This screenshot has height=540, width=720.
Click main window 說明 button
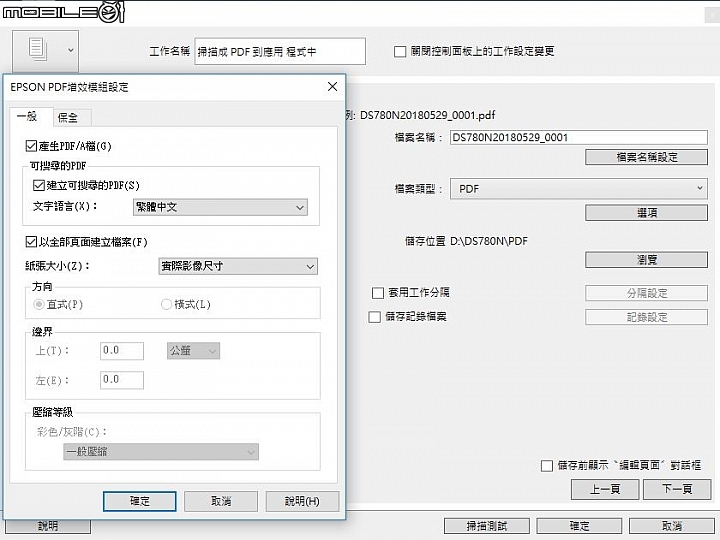(48, 526)
